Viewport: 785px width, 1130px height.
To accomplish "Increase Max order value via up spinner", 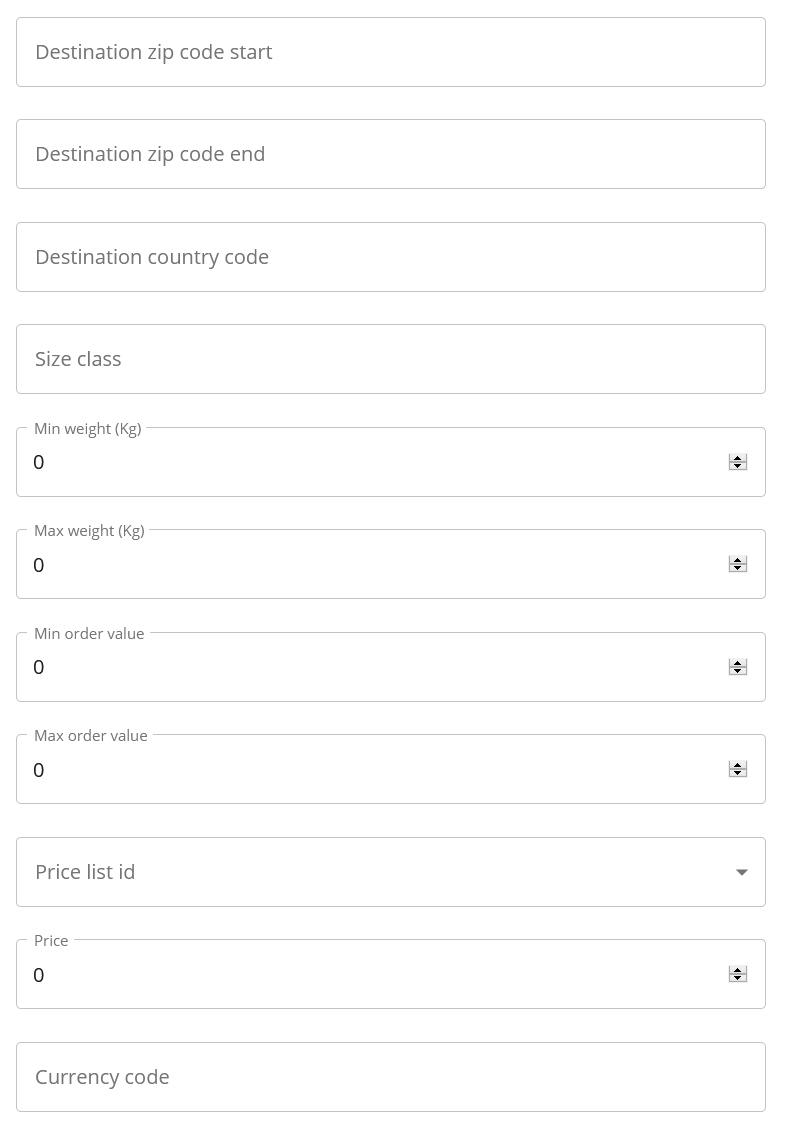I will [738, 765].
